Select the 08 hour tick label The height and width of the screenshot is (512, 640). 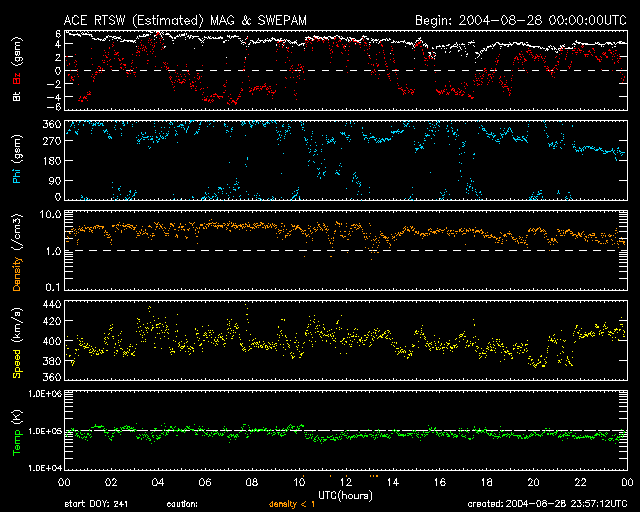(251, 481)
